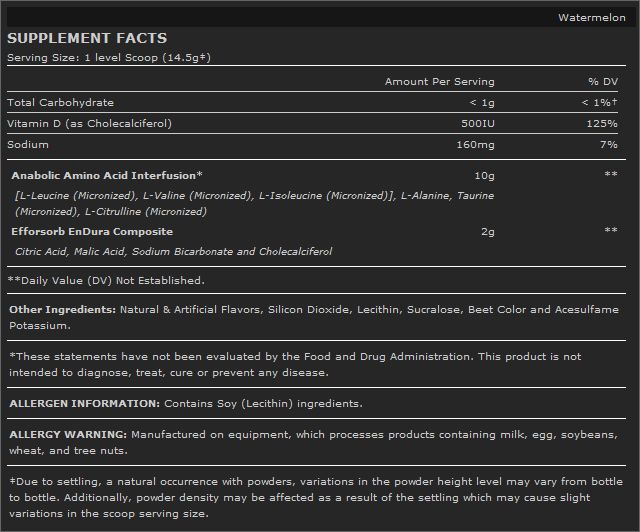Viewport: 640px width, 532px height.
Task: Click the 500IU amount value
Action: click(x=477, y=123)
